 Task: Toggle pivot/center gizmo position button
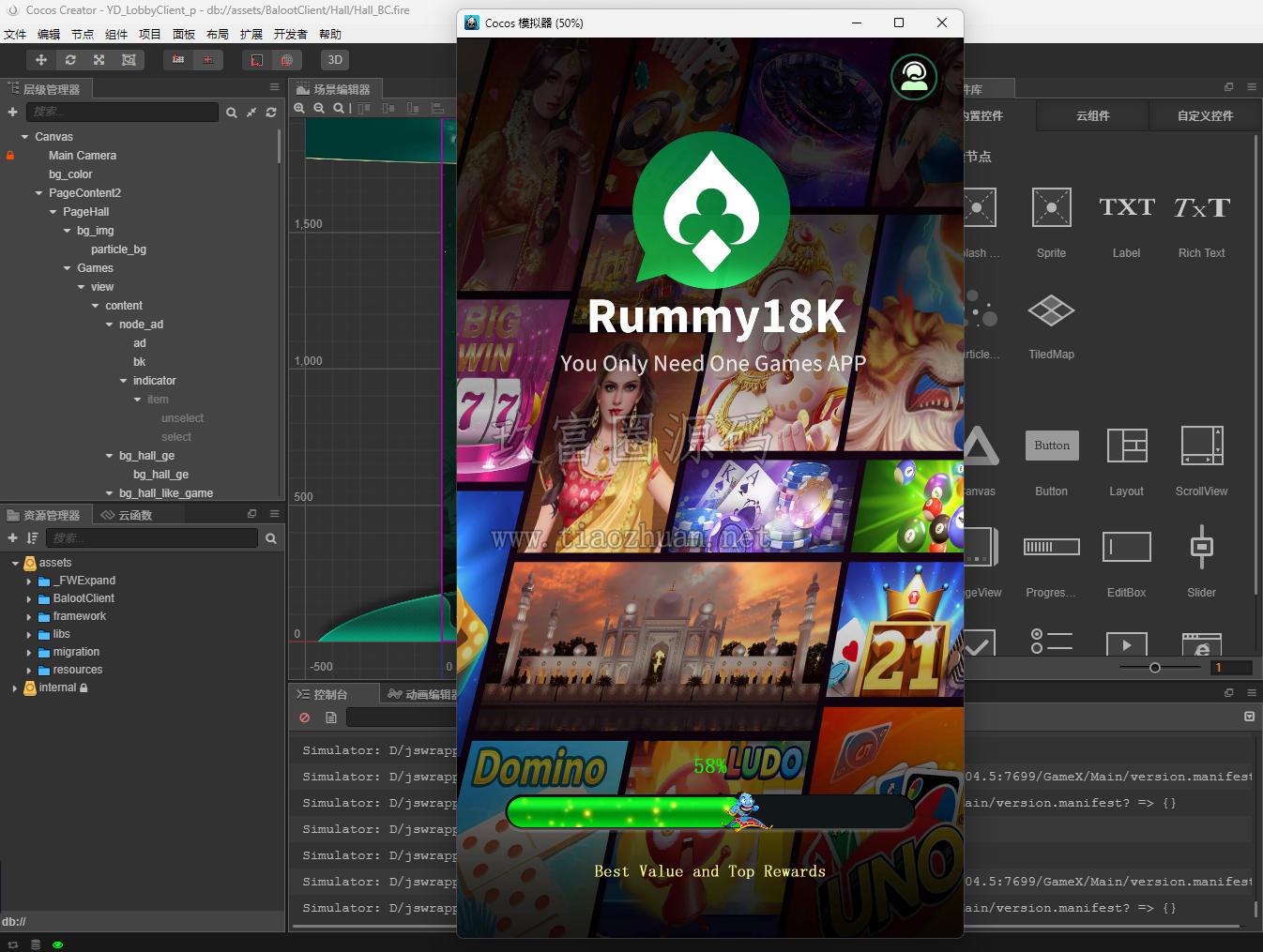178,59
